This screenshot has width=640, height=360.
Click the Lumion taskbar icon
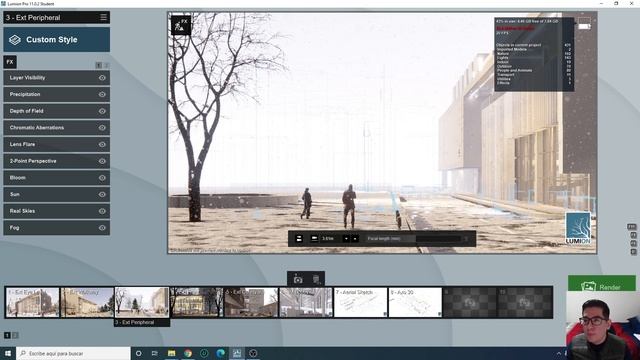[x=237, y=353]
